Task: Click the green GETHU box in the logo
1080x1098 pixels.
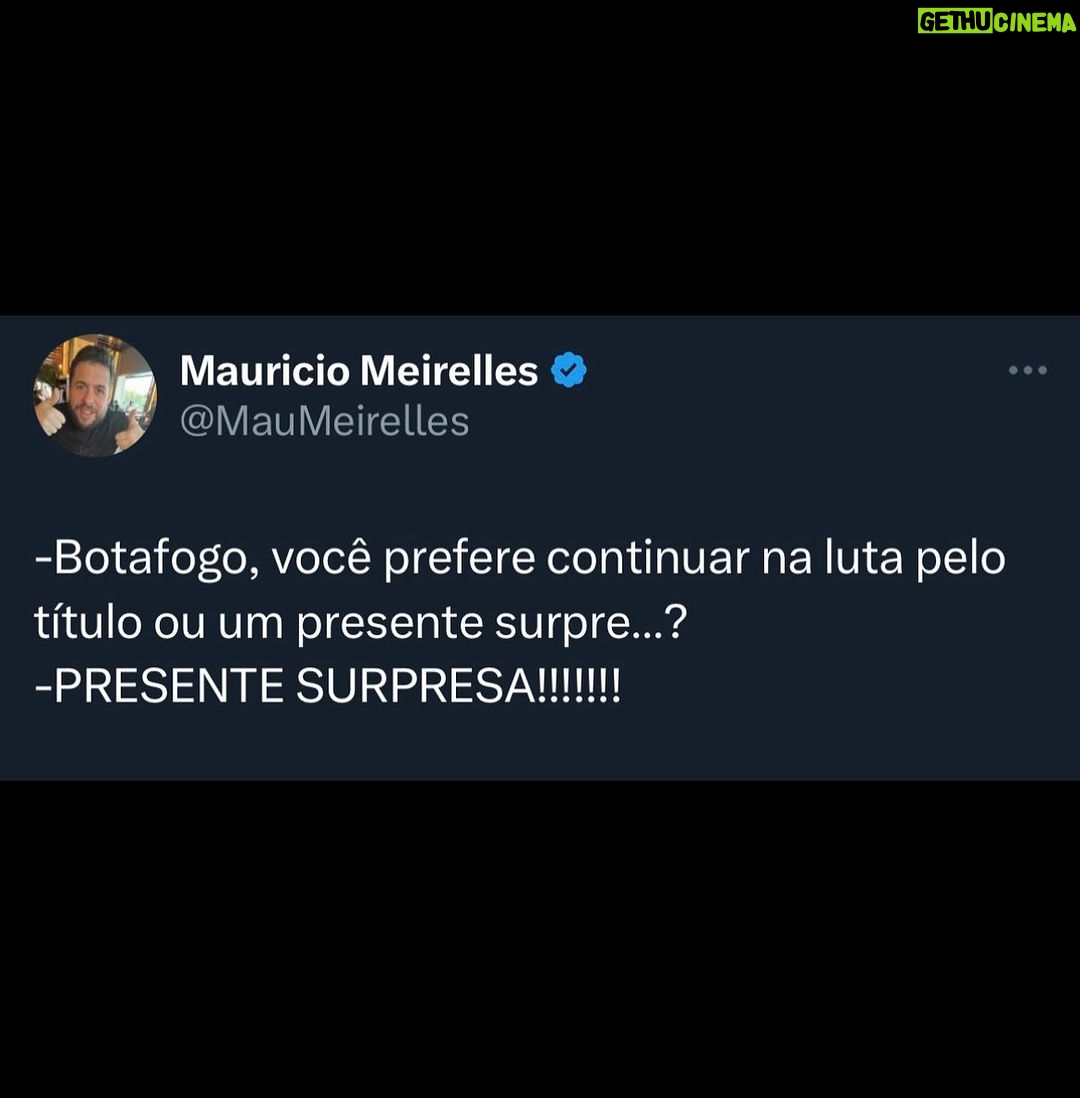Action: click(955, 22)
